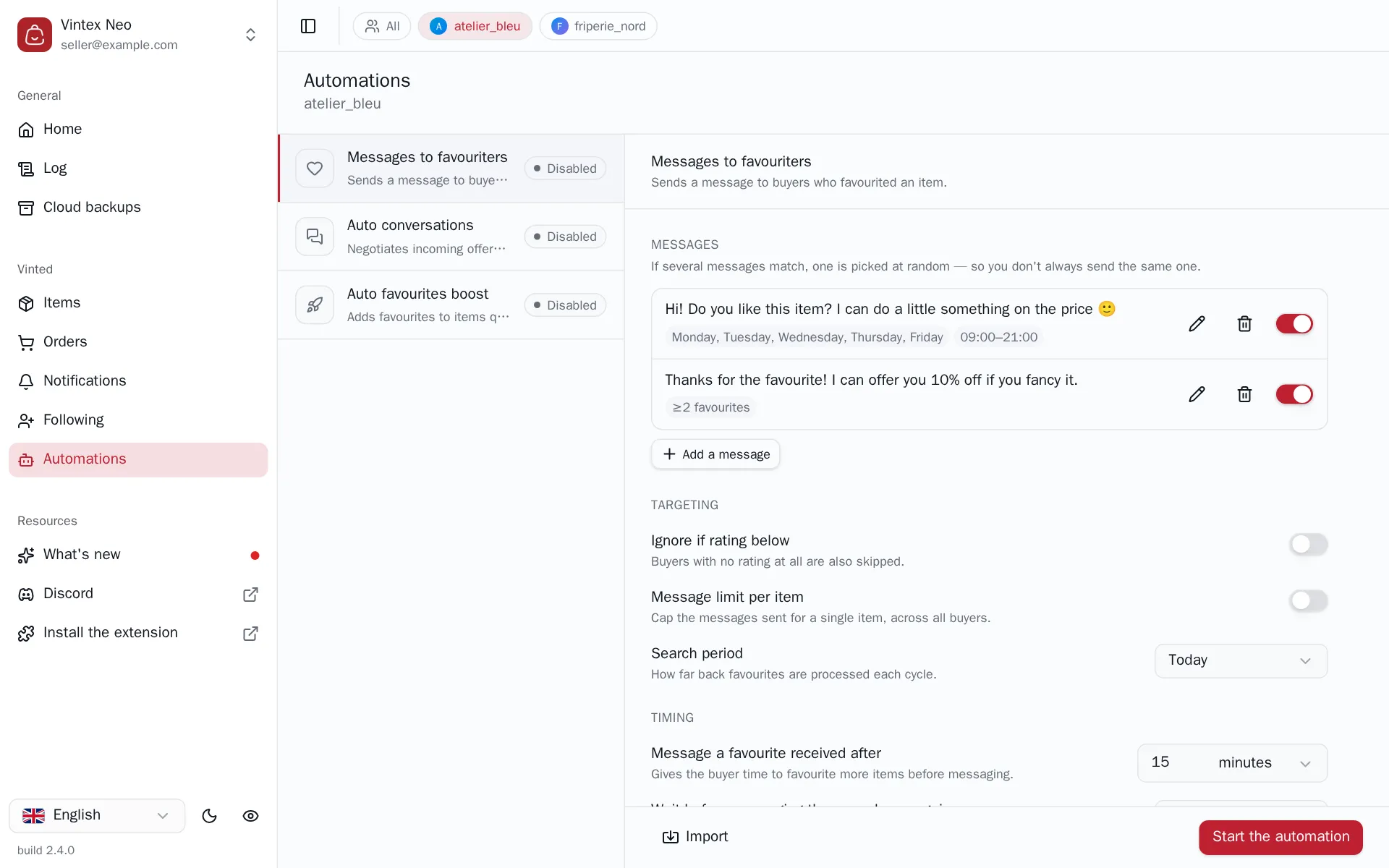This screenshot has height=868, width=1389.
Task: Click the red What's new notification dot
Action: 255,556
